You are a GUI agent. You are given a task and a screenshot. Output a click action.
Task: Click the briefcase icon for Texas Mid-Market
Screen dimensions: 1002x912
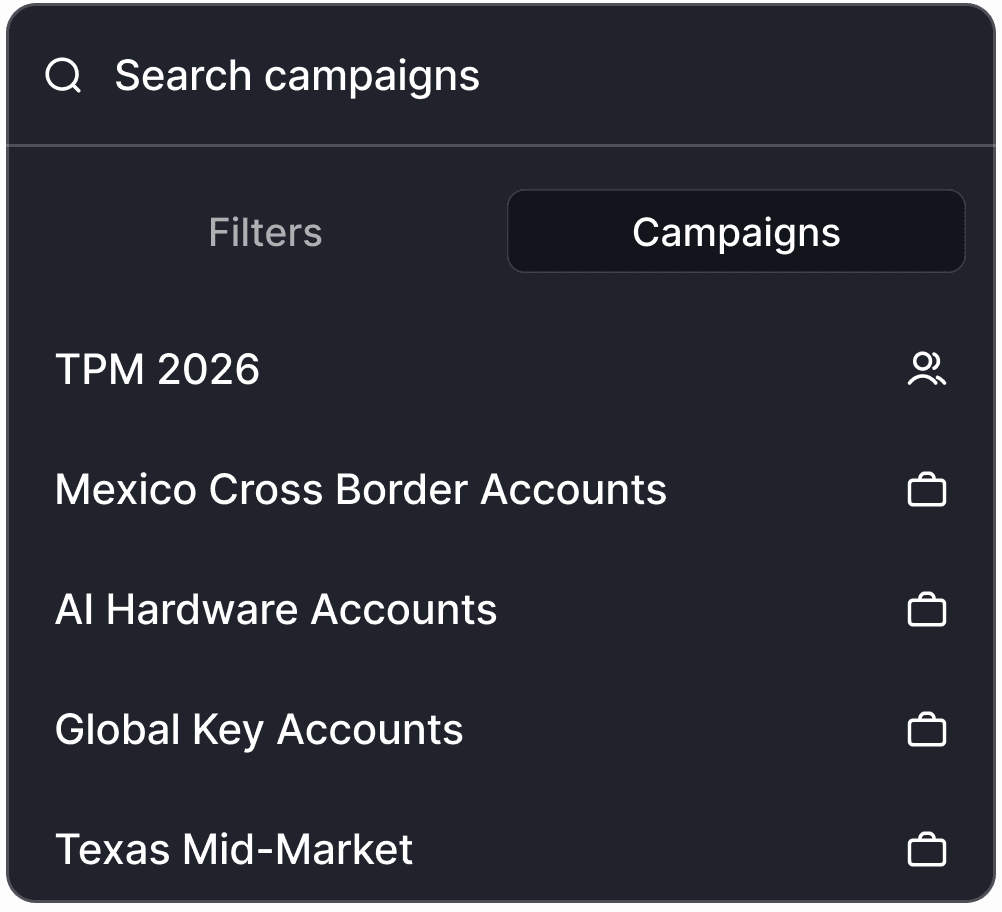click(x=927, y=849)
